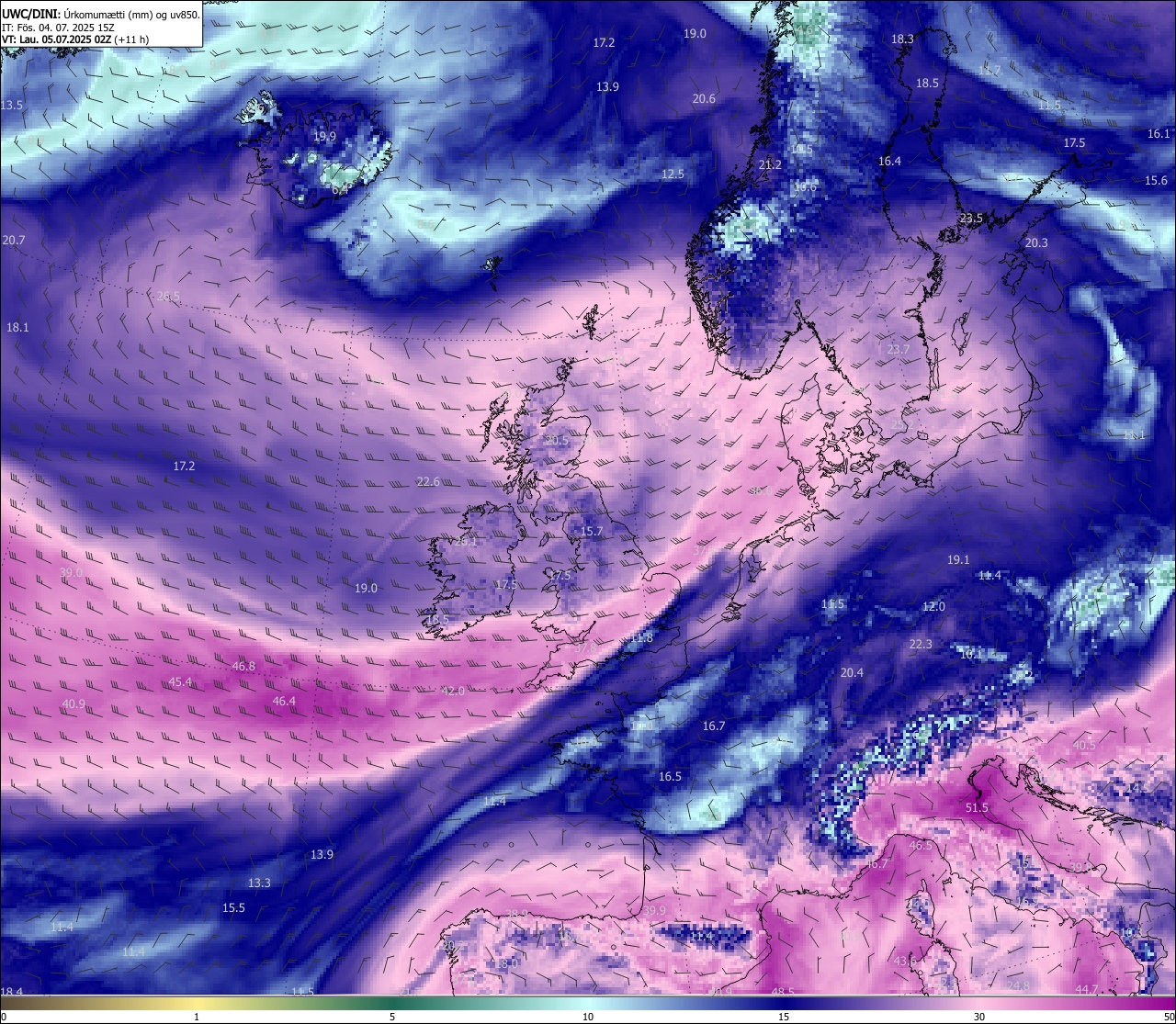This screenshot has height=1024, width=1176.
Task: Click the 44.7 value label
Action: (1087, 988)
